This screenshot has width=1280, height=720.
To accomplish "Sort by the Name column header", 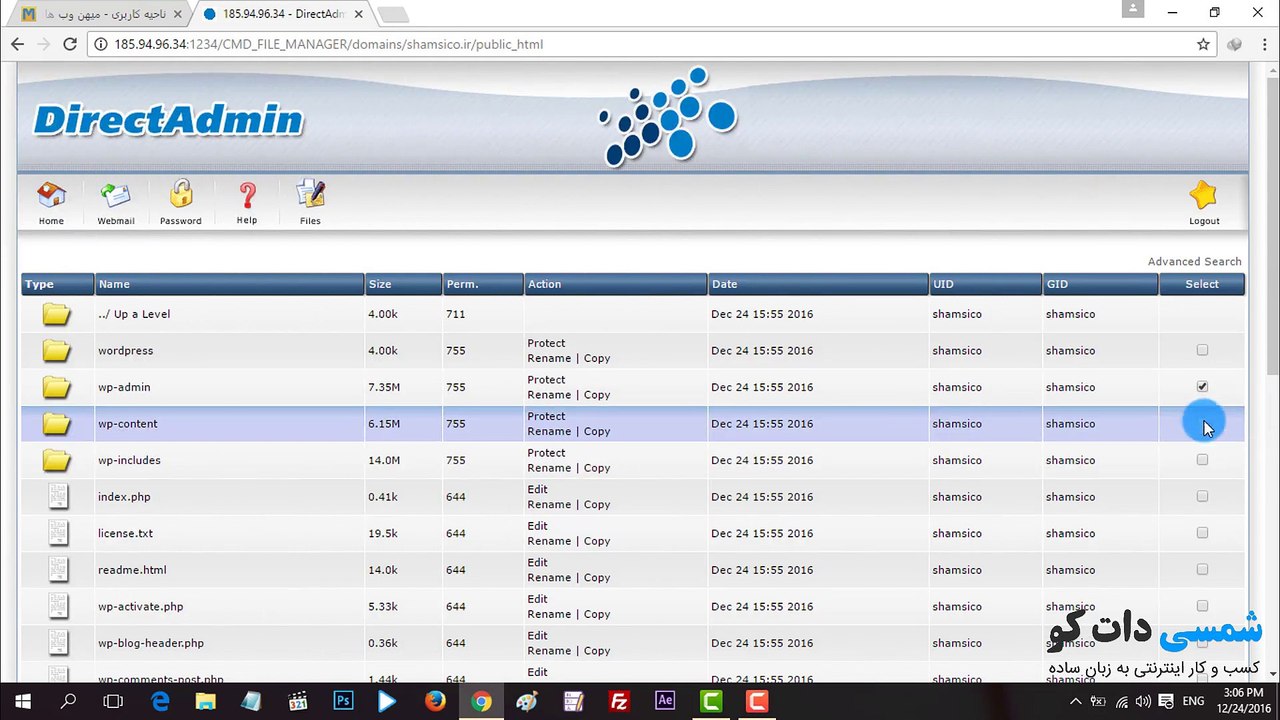I will (229, 284).
